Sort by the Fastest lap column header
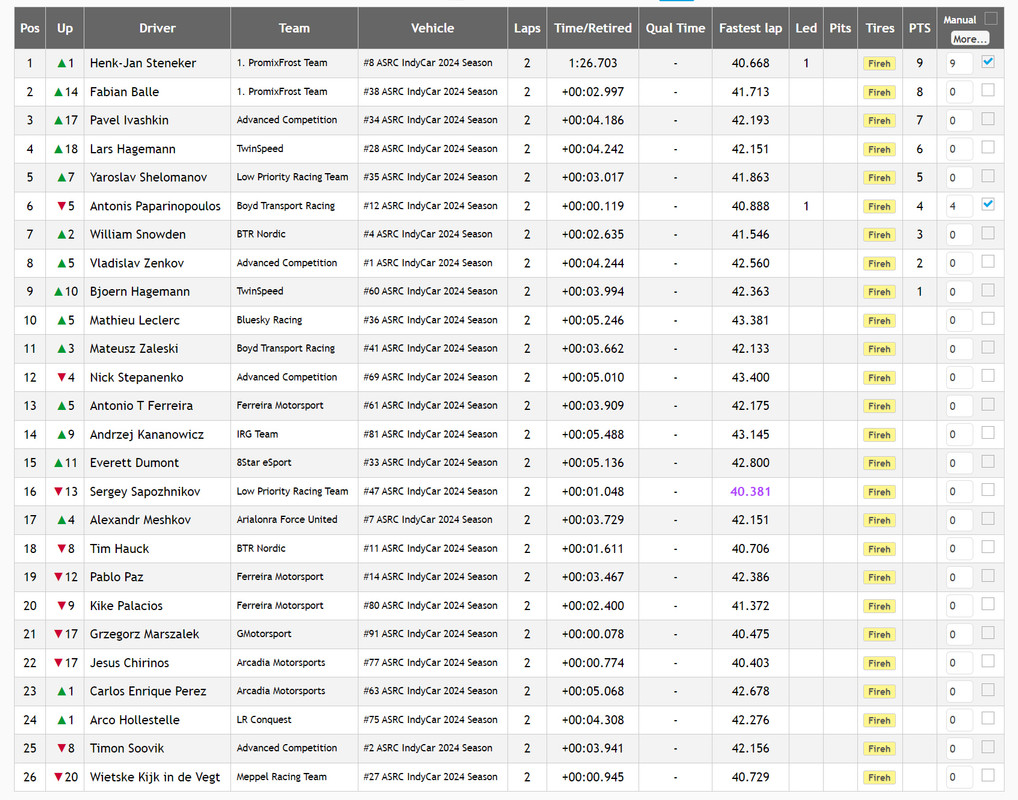This screenshot has width=1018, height=800. (x=751, y=28)
